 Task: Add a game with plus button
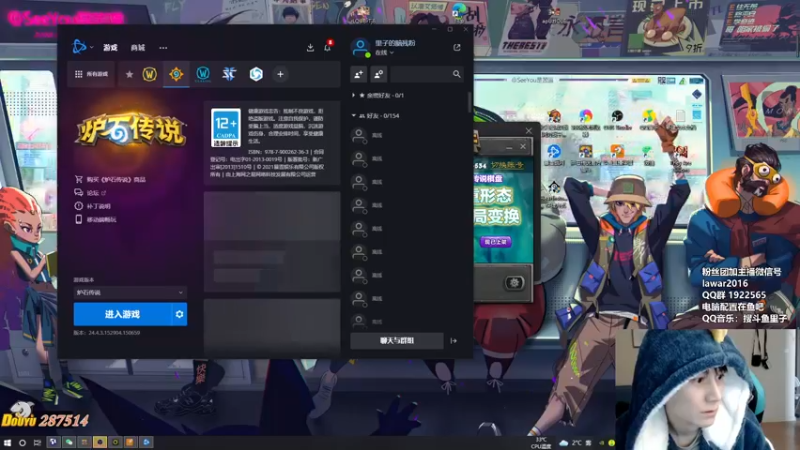click(x=280, y=74)
